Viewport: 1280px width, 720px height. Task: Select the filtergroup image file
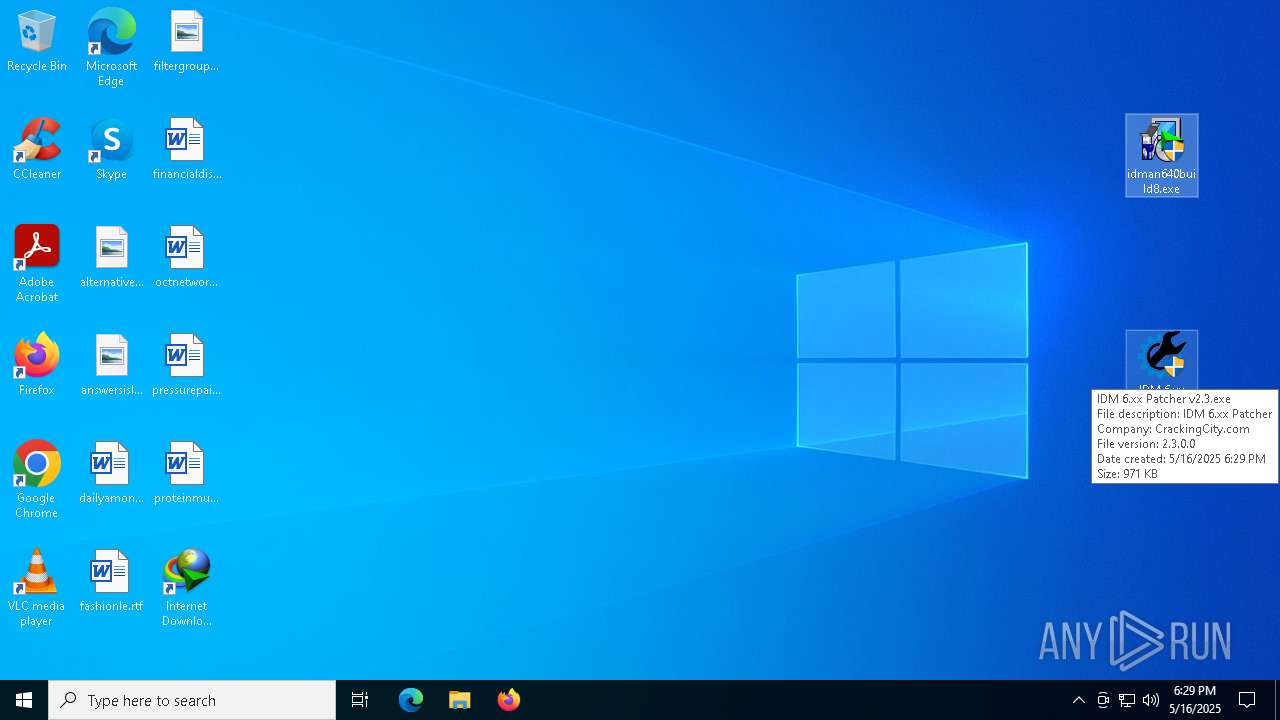(x=186, y=41)
